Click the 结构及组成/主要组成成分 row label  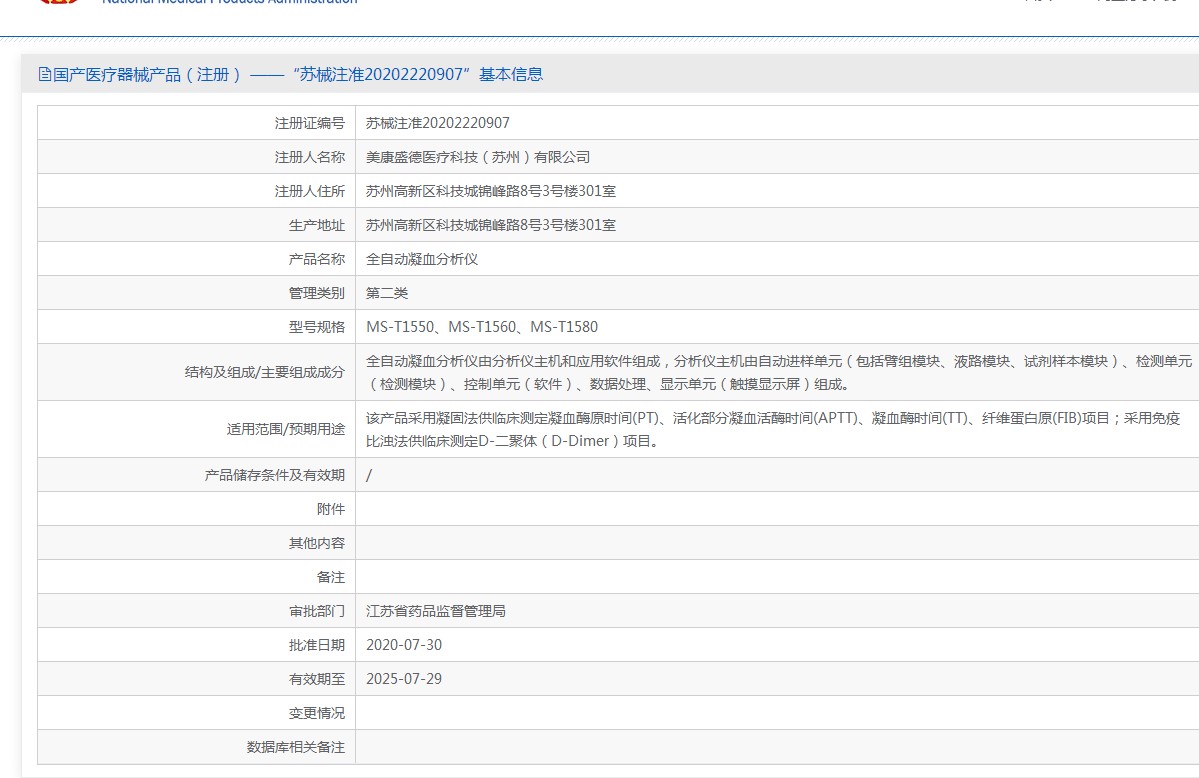(265, 372)
